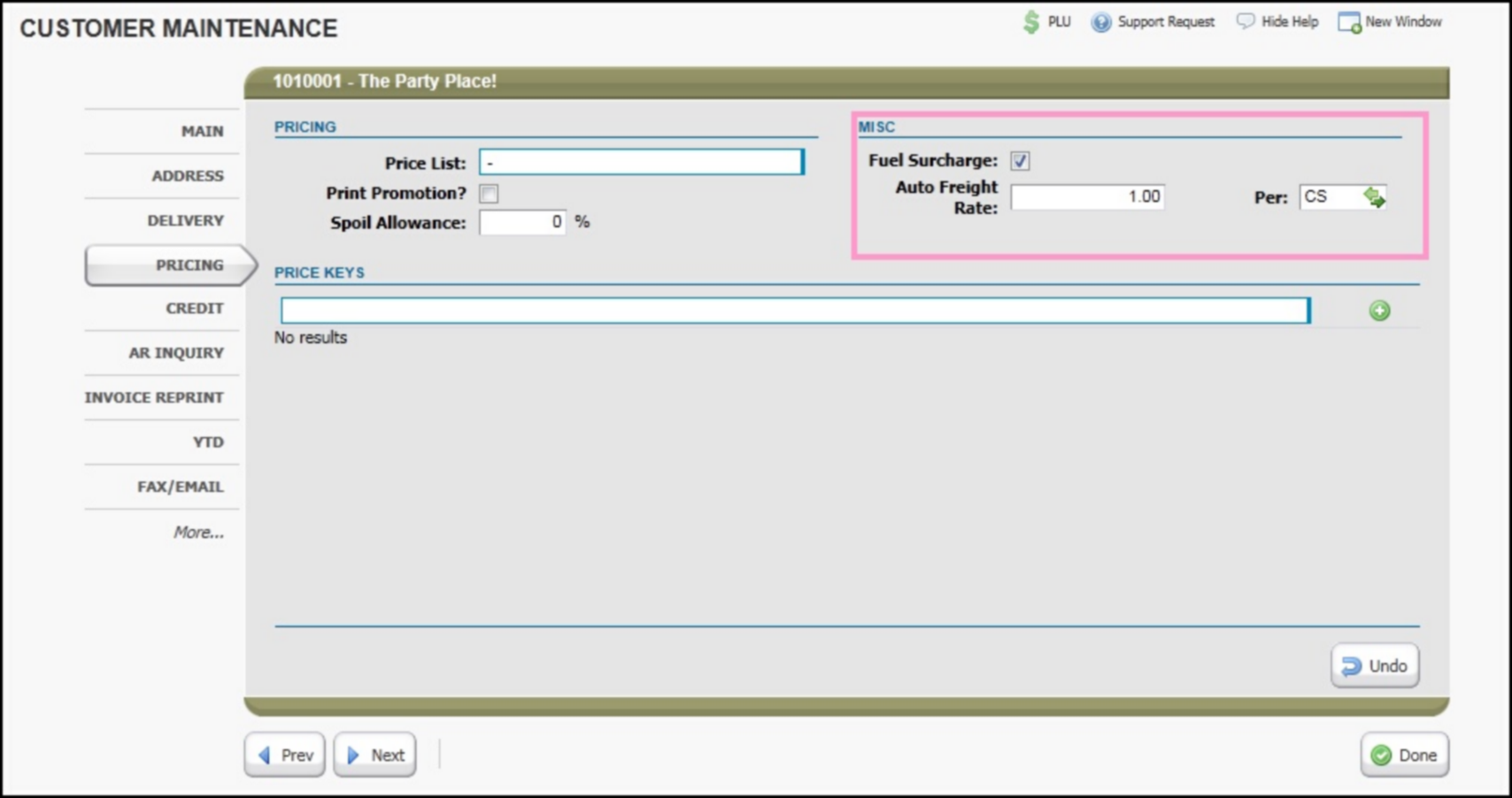1512x798 pixels.
Task: Open a New Window via its icon
Action: click(x=1349, y=22)
